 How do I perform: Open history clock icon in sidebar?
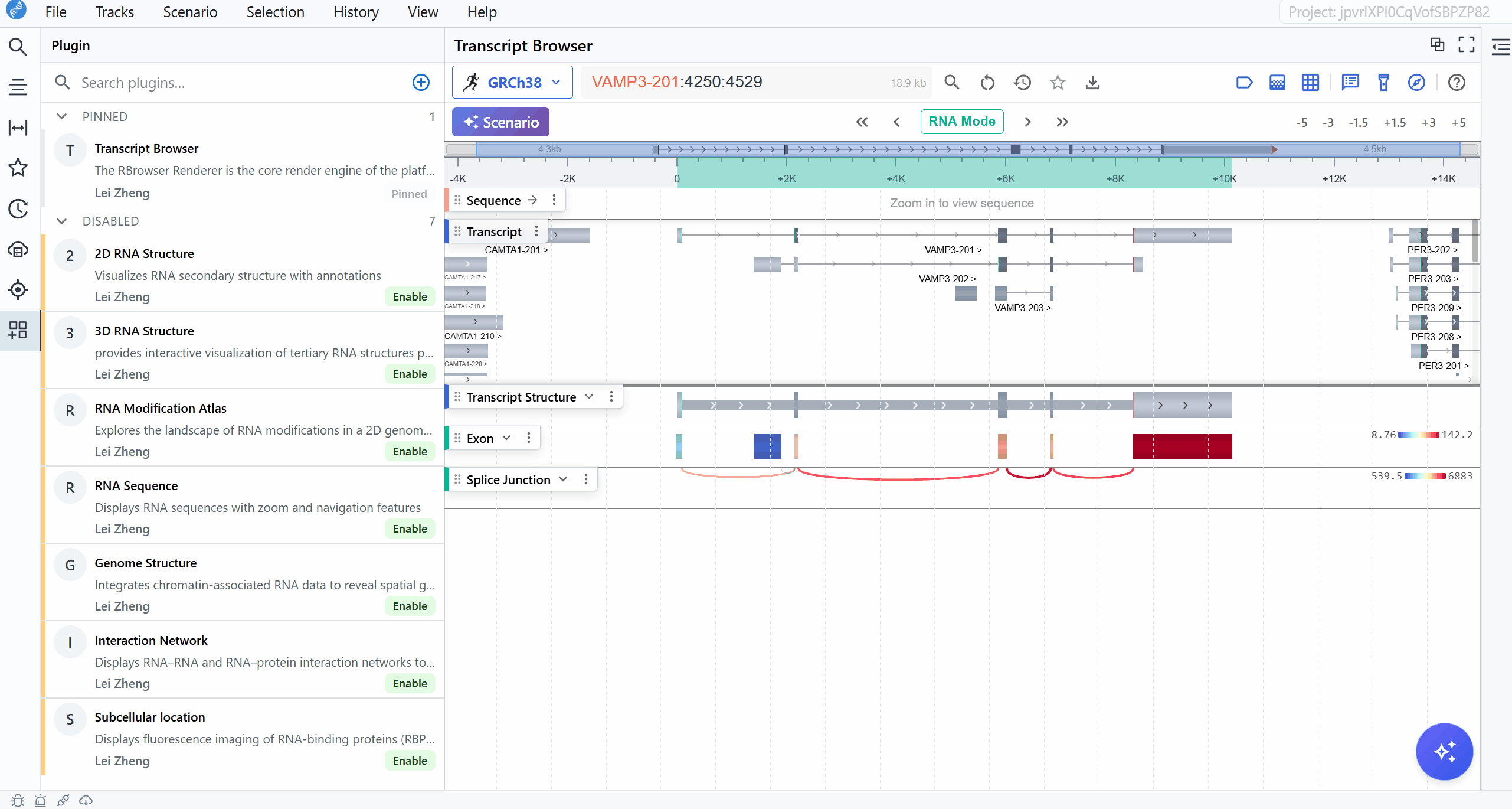18,208
